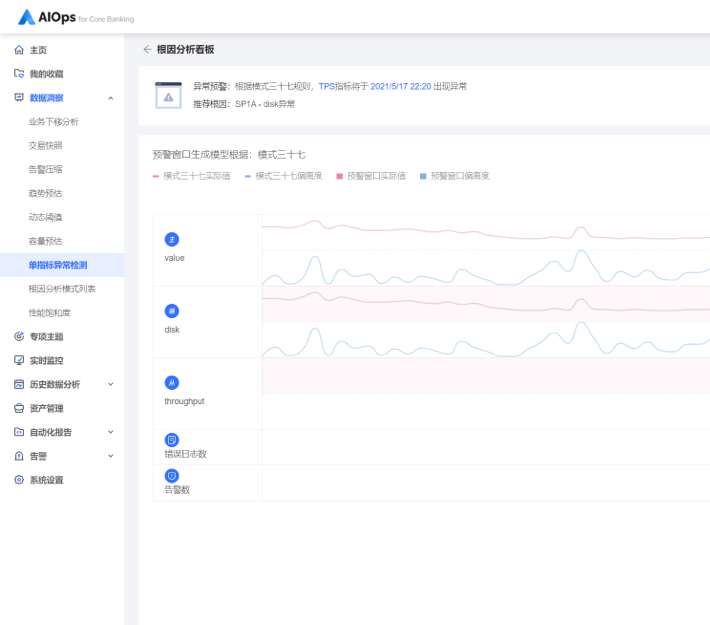Viewport: 710px width, 625px height.
Task: Toggle 预警窗口偏离度 legend series
Action: [x=455, y=176]
